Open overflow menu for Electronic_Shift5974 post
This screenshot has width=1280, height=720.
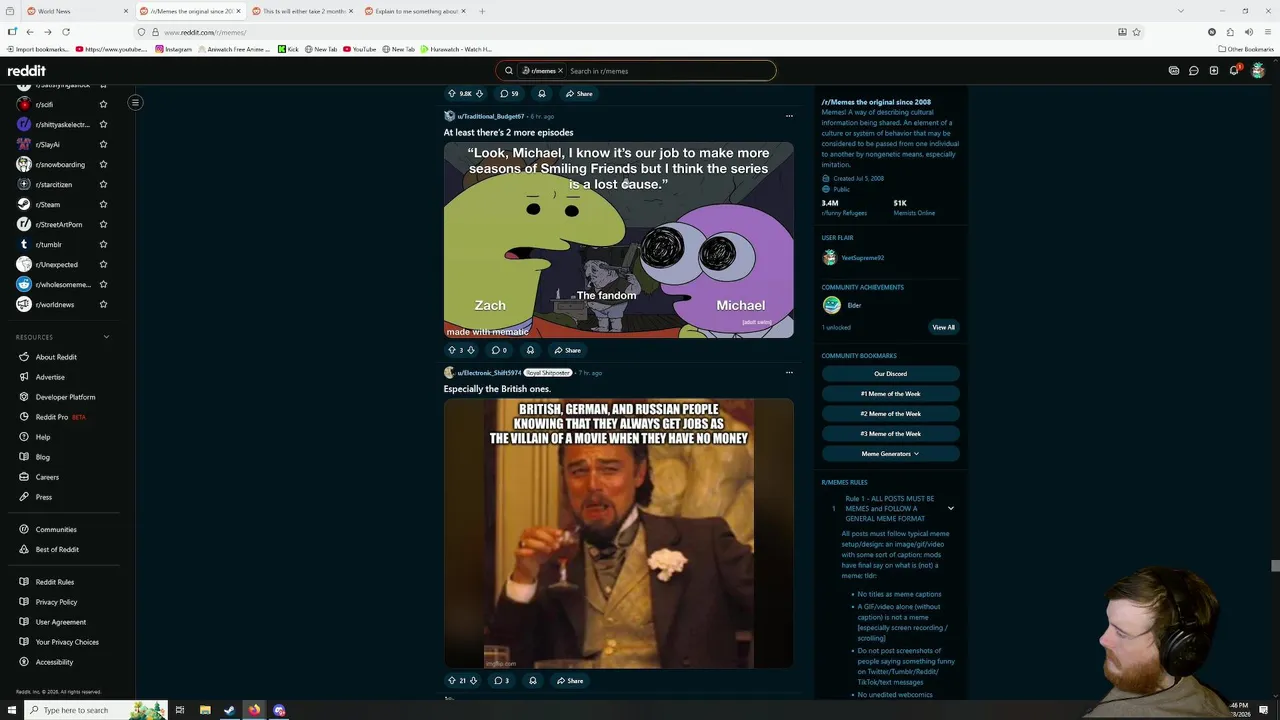click(x=789, y=372)
